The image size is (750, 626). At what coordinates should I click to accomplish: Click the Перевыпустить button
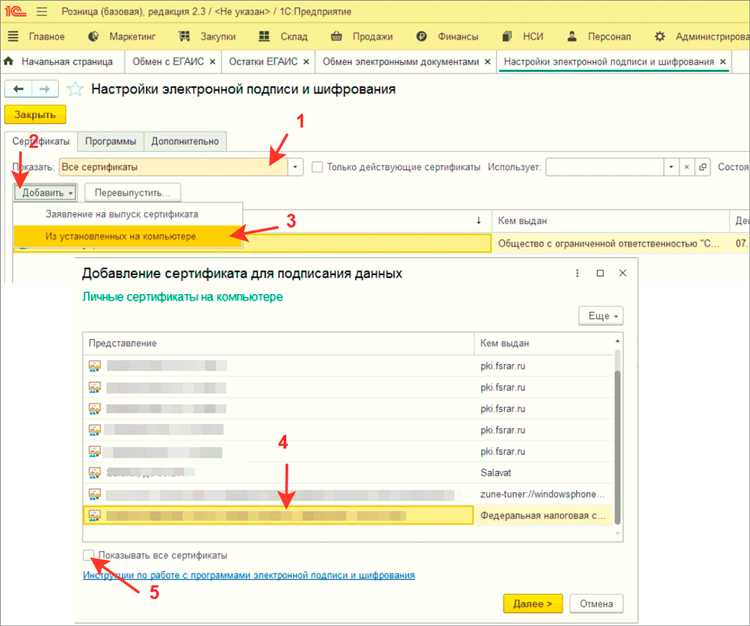pos(133,193)
